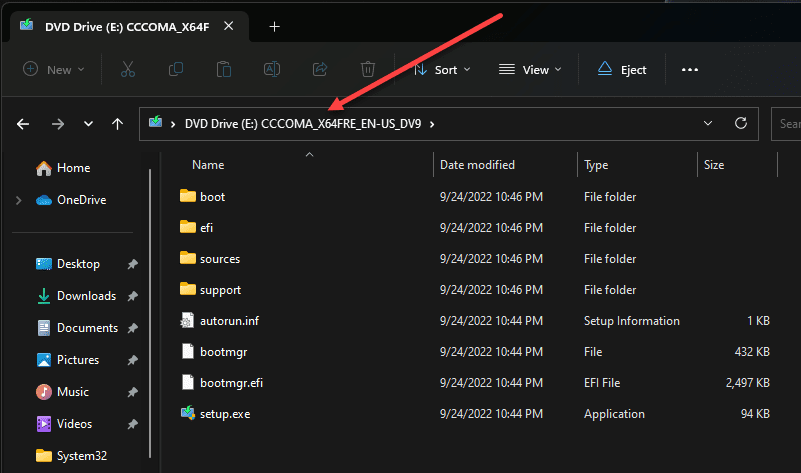Open the View options dropdown
Image resolution: width=801 pixels, height=473 pixels.
[530, 70]
